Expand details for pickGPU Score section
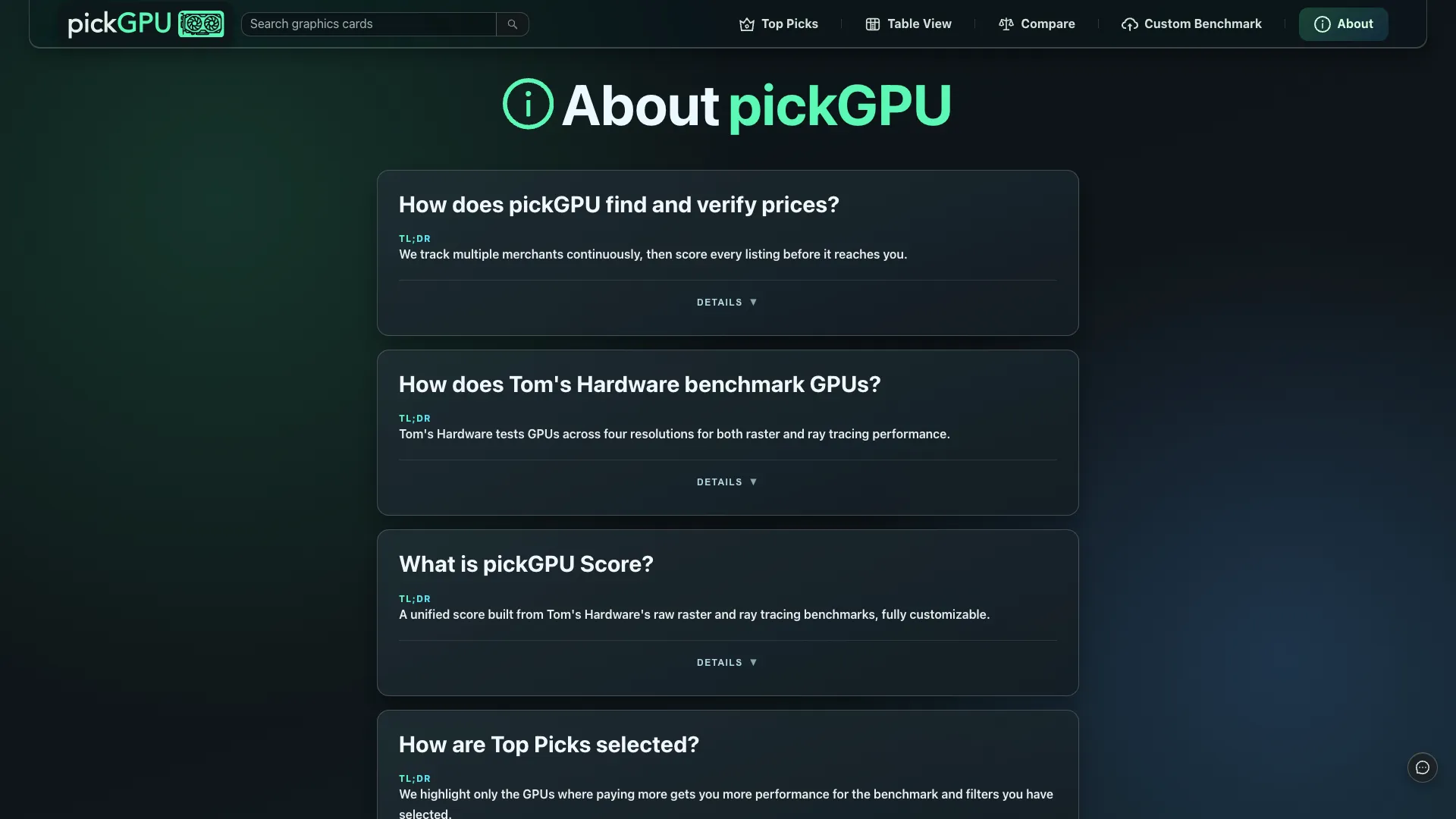 pos(727,663)
